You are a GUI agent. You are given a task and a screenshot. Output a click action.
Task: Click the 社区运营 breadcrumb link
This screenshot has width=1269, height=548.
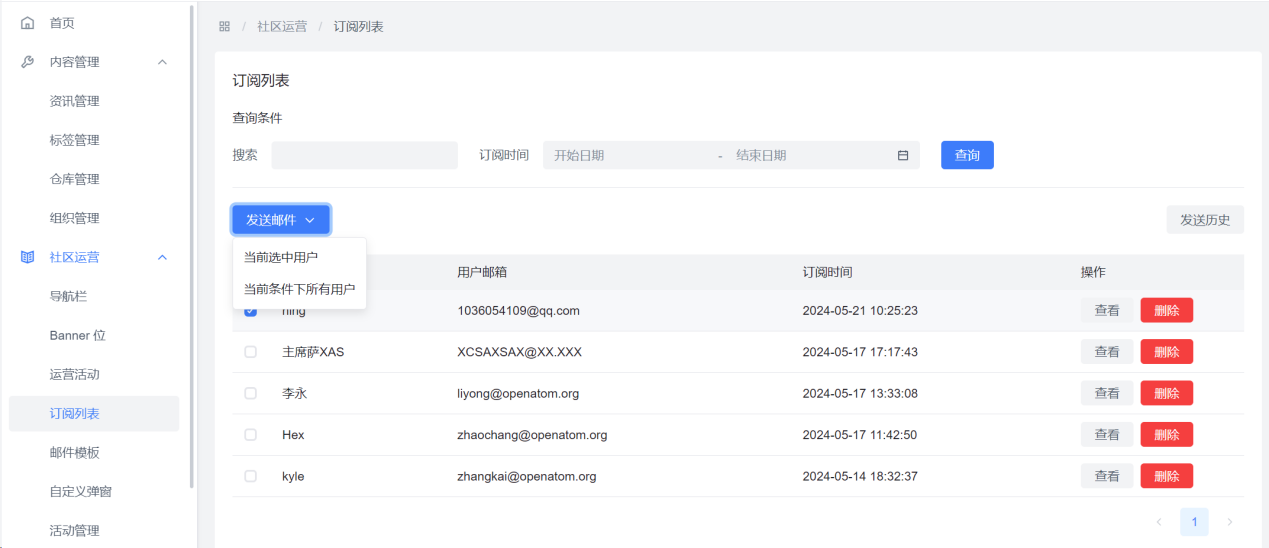click(282, 27)
